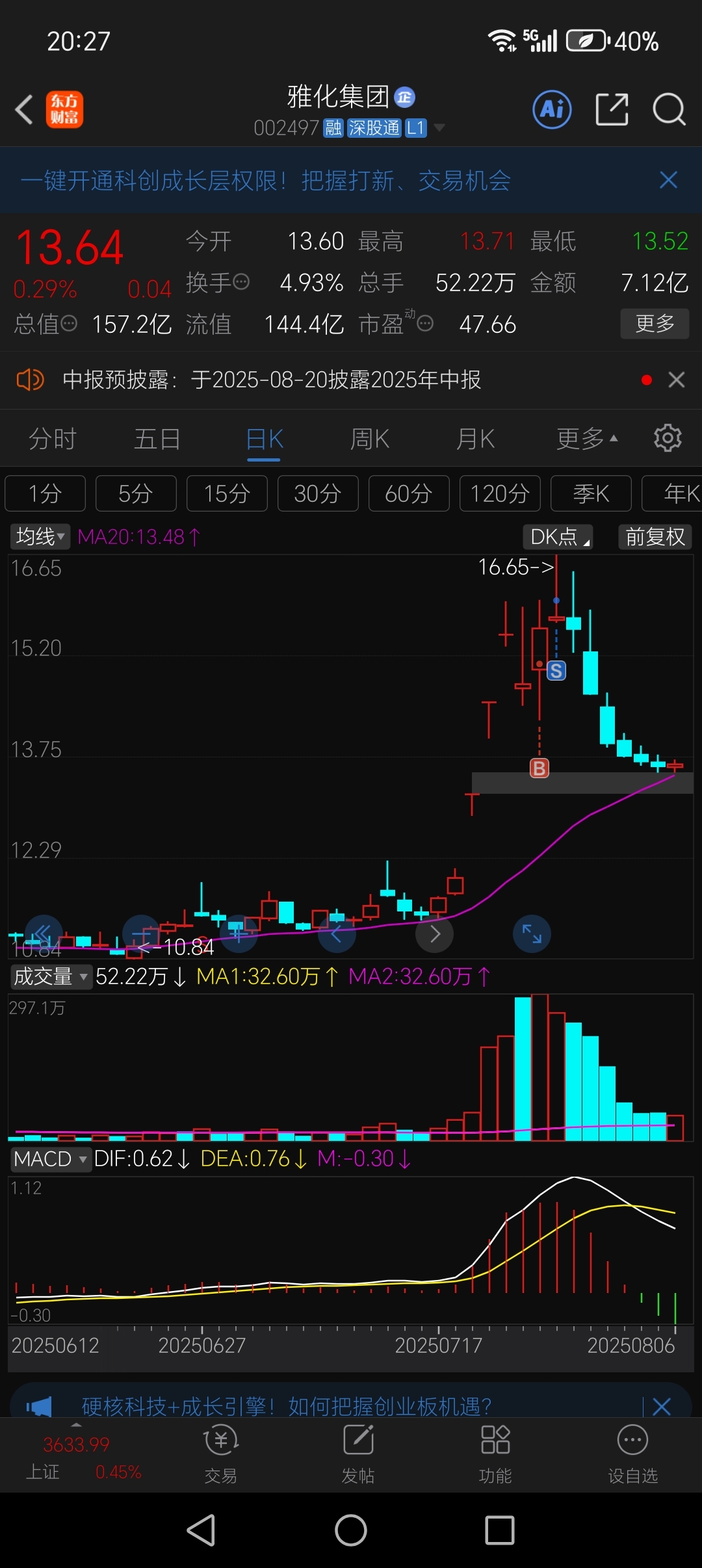Image resolution: width=702 pixels, height=1568 pixels.
Task: Tap the chart zoom-in plus button
Action: click(239, 934)
